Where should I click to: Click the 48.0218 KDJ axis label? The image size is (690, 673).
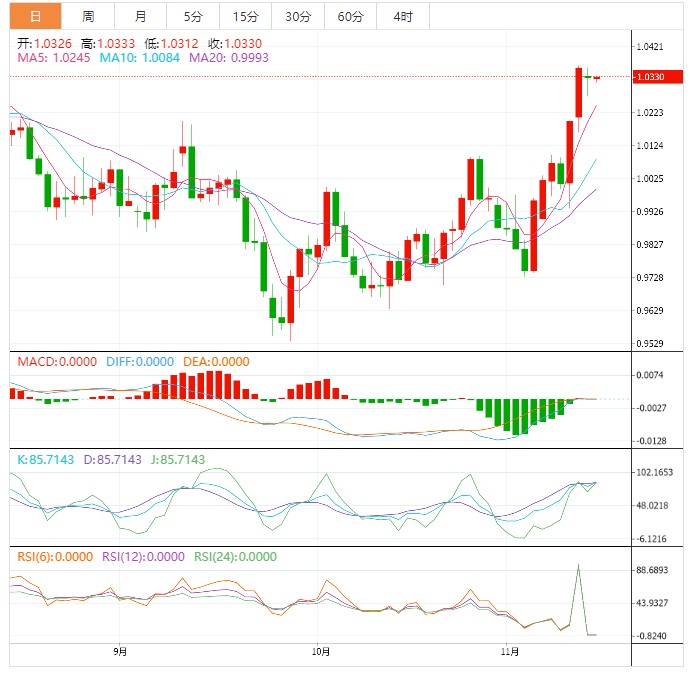click(652, 506)
